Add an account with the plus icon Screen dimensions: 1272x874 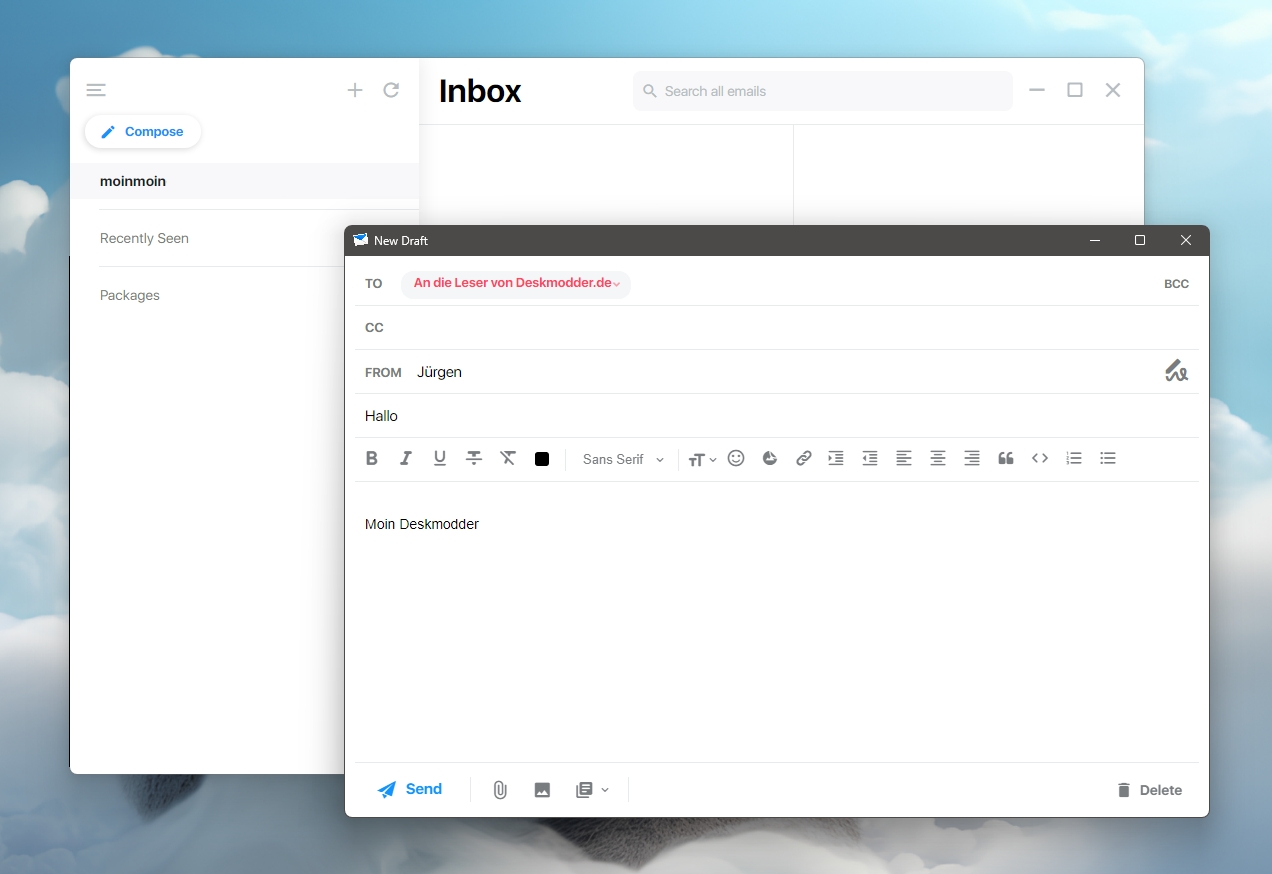(x=355, y=90)
